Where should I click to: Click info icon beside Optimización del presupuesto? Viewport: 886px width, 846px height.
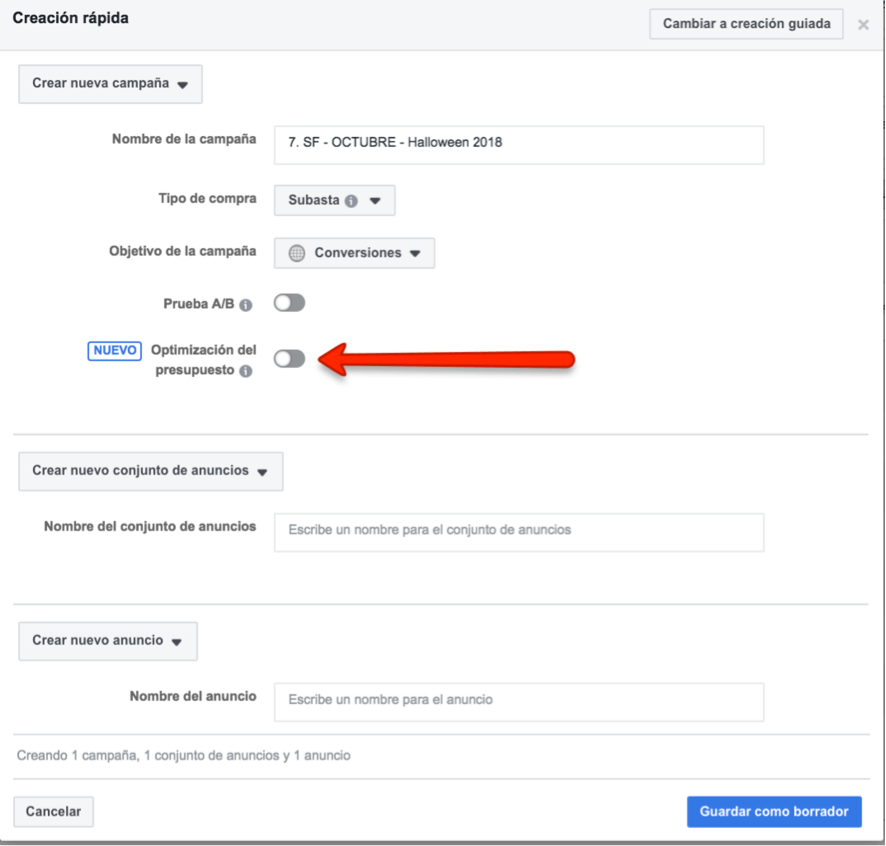click(x=246, y=371)
